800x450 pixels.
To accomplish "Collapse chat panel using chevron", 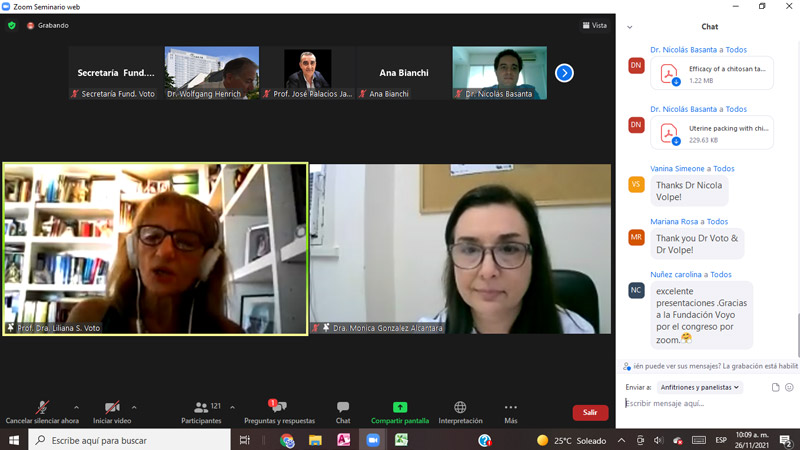I will [x=630, y=27].
